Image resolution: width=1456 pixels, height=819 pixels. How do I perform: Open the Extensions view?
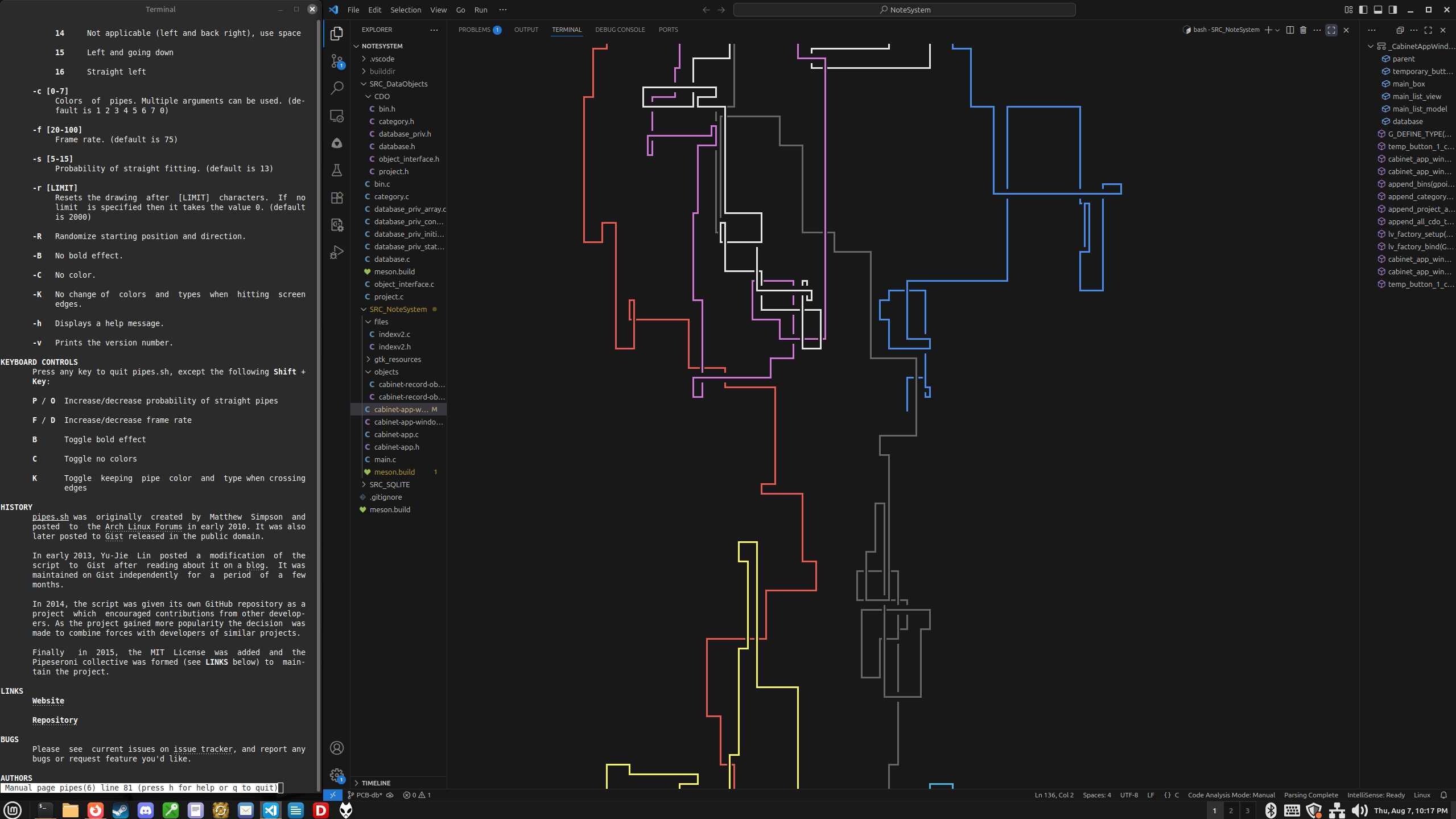[337, 197]
